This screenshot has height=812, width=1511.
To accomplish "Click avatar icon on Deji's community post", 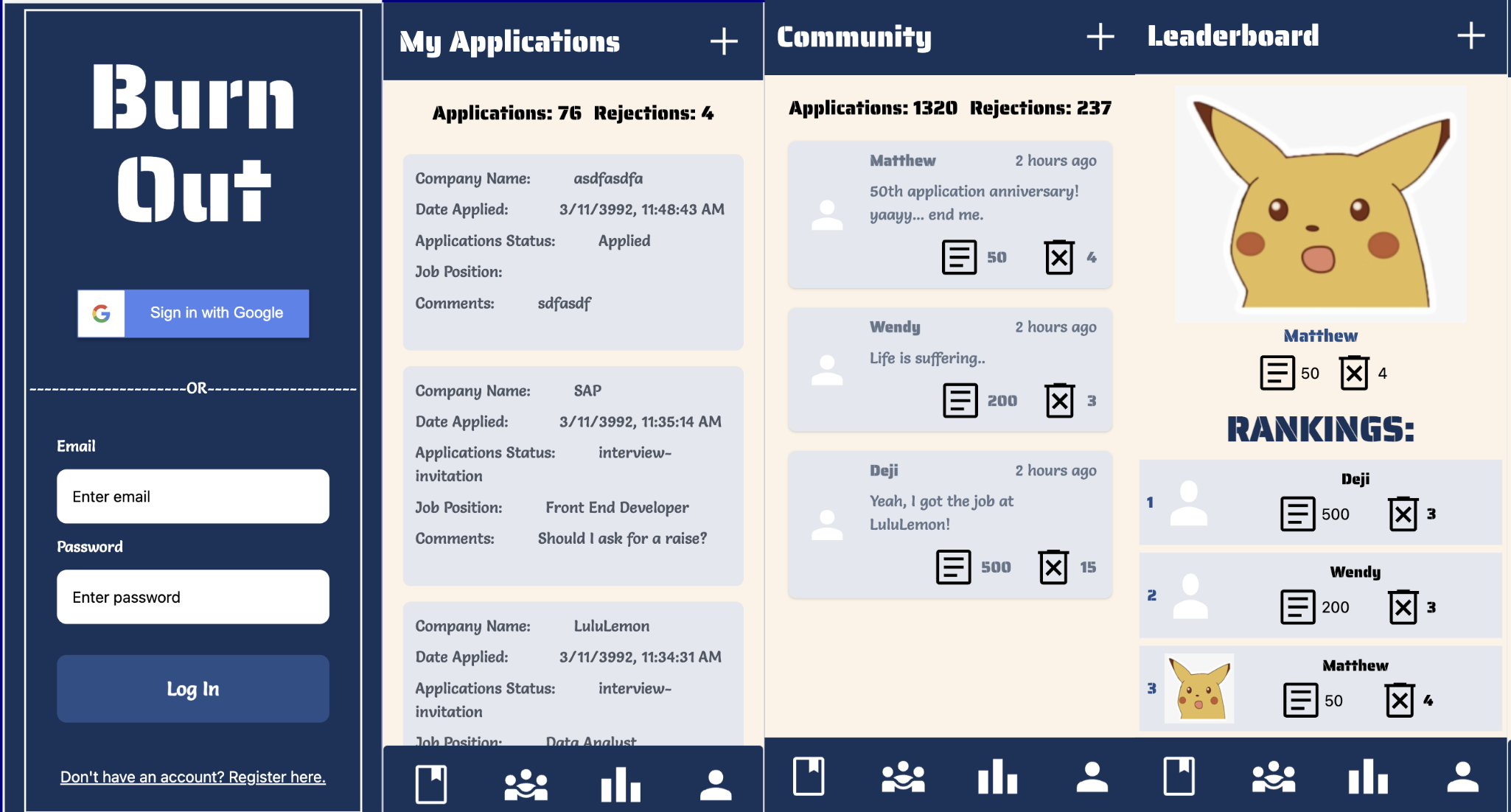I will click(827, 525).
